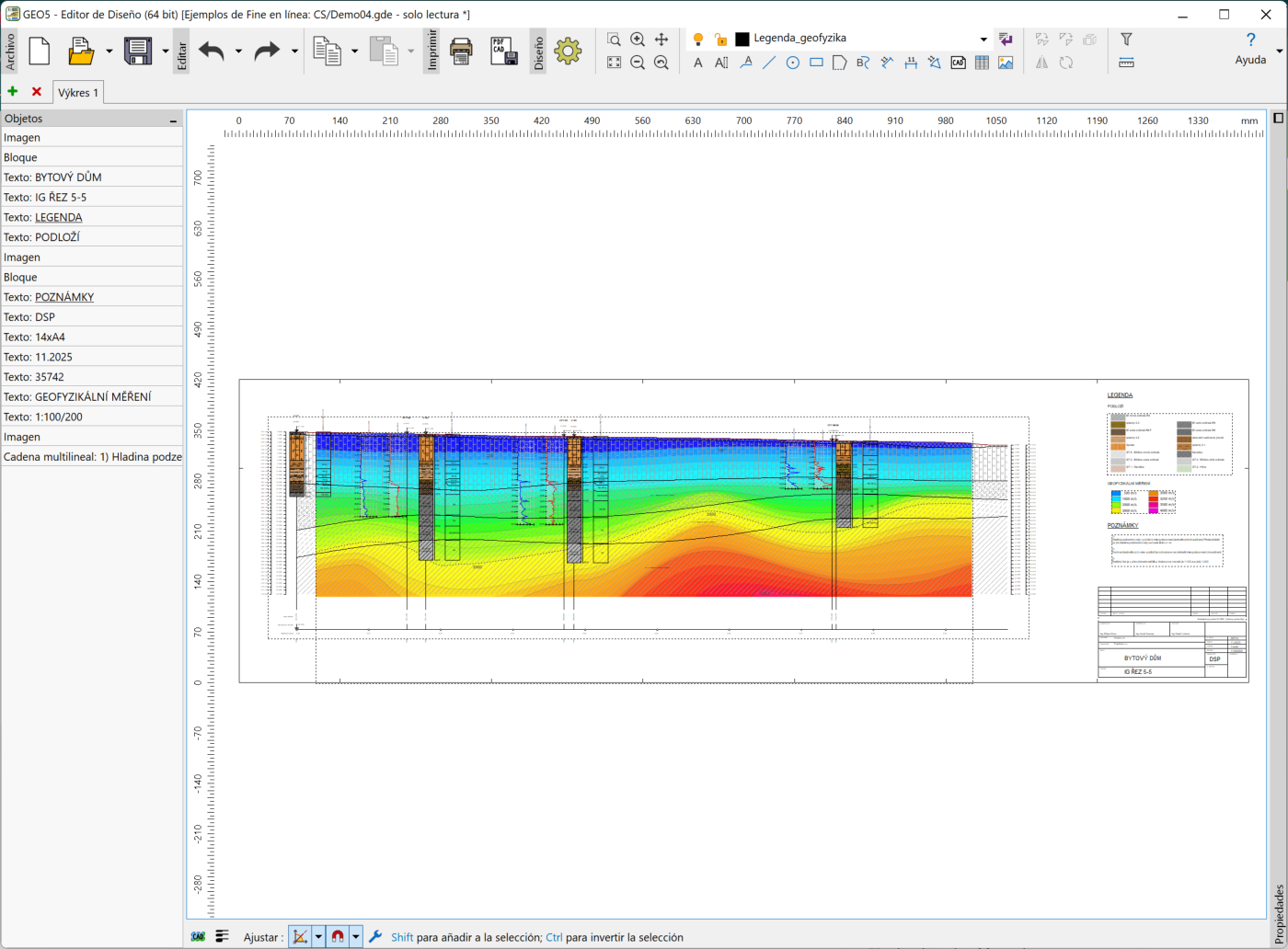Click the zoom in magnifier icon

pyautogui.click(x=638, y=40)
